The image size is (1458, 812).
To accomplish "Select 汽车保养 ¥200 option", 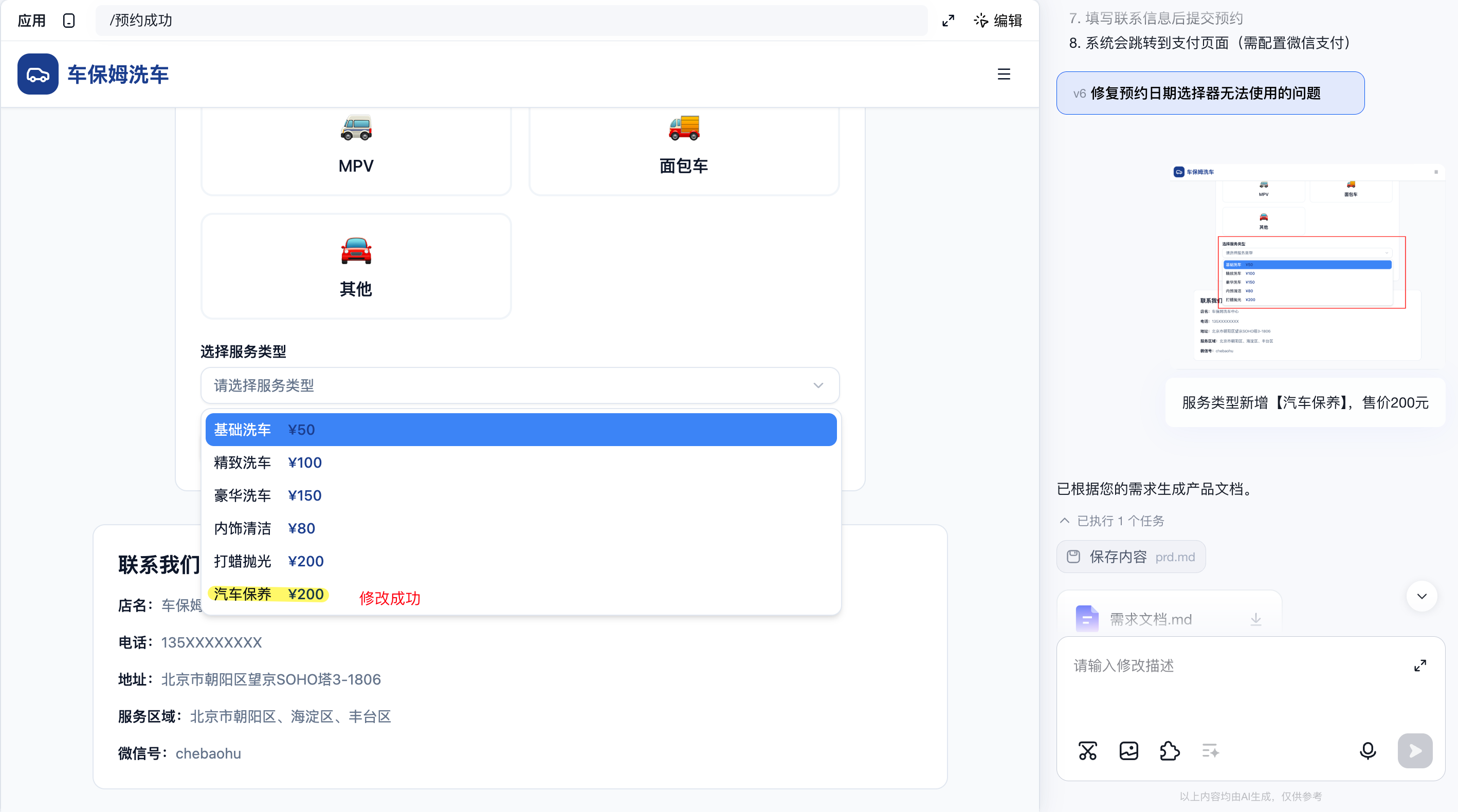I will click(x=269, y=594).
